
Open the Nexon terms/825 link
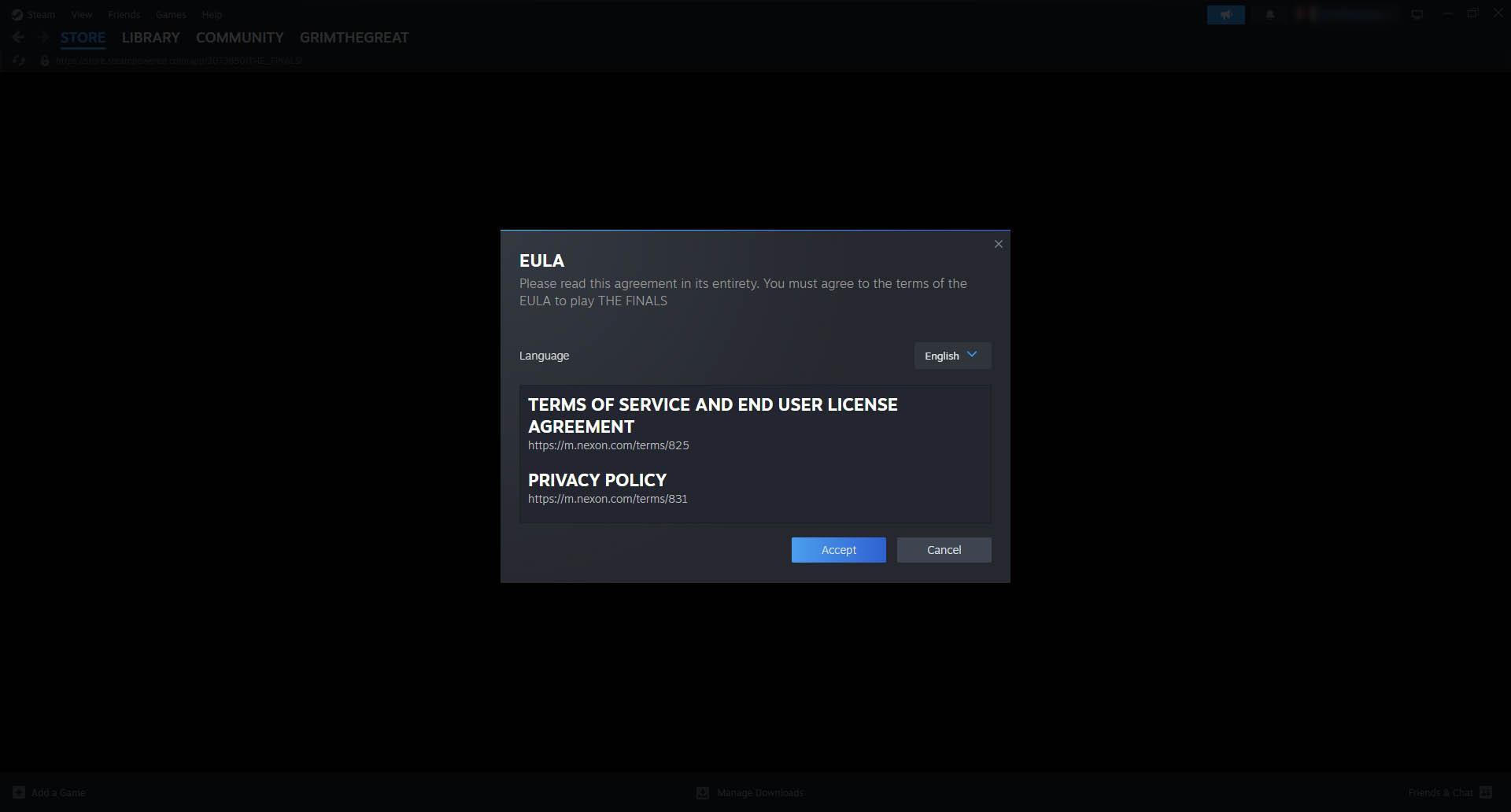coord(608,445)
